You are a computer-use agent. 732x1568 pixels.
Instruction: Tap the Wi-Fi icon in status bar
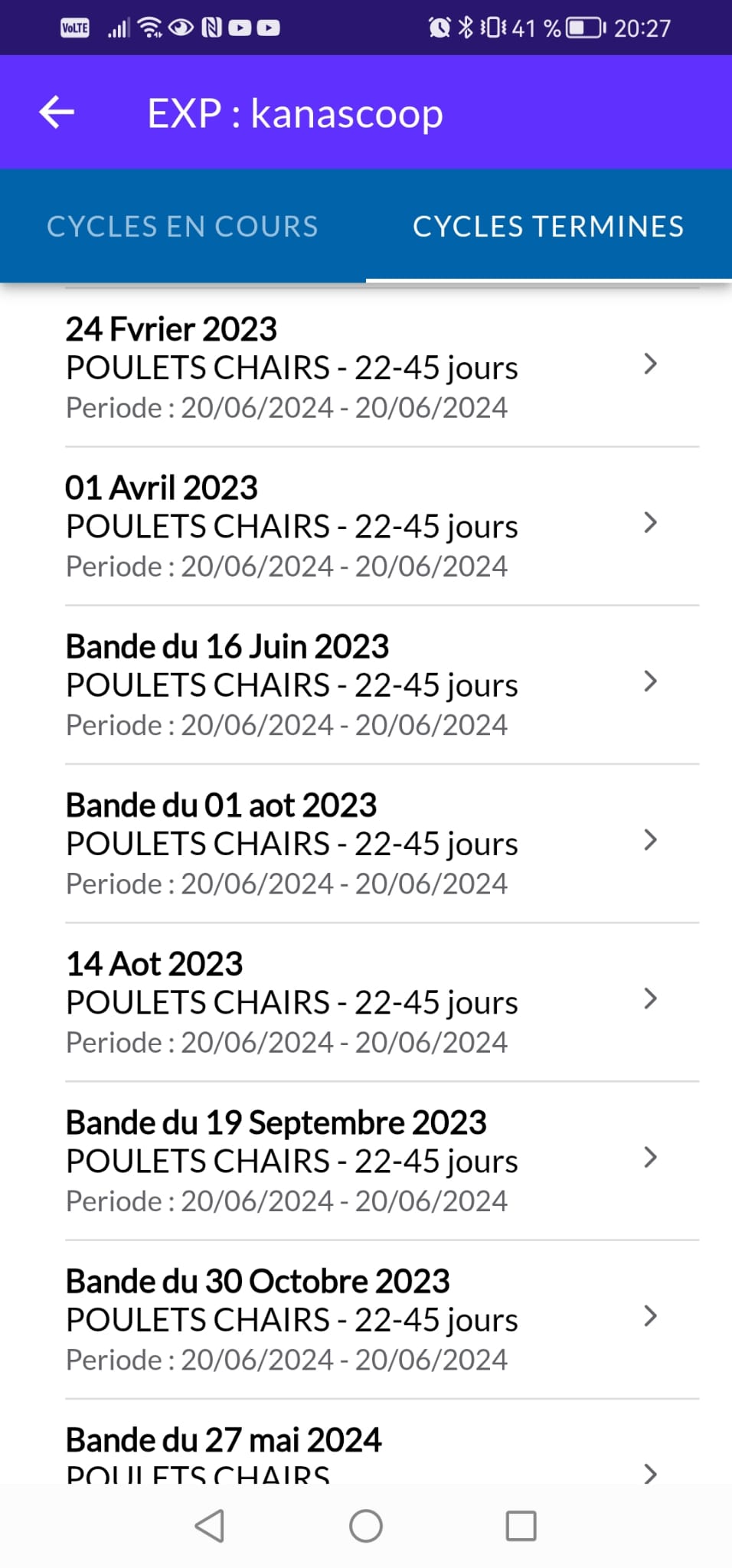[x=150, y=28]
